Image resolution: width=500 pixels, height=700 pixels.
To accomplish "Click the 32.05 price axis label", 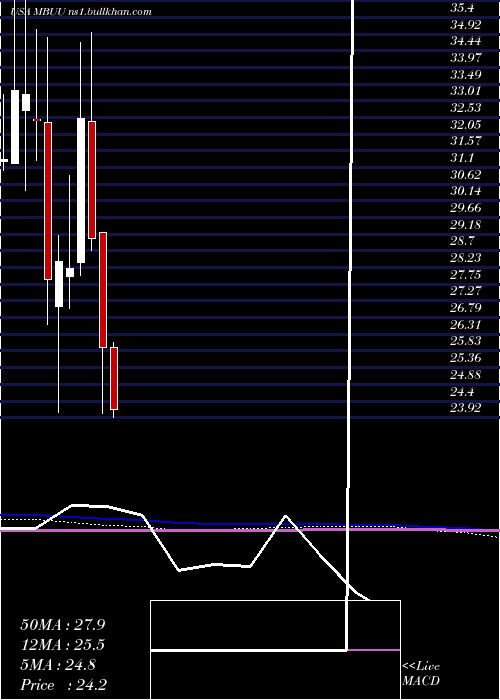I will tap(466, 124).
